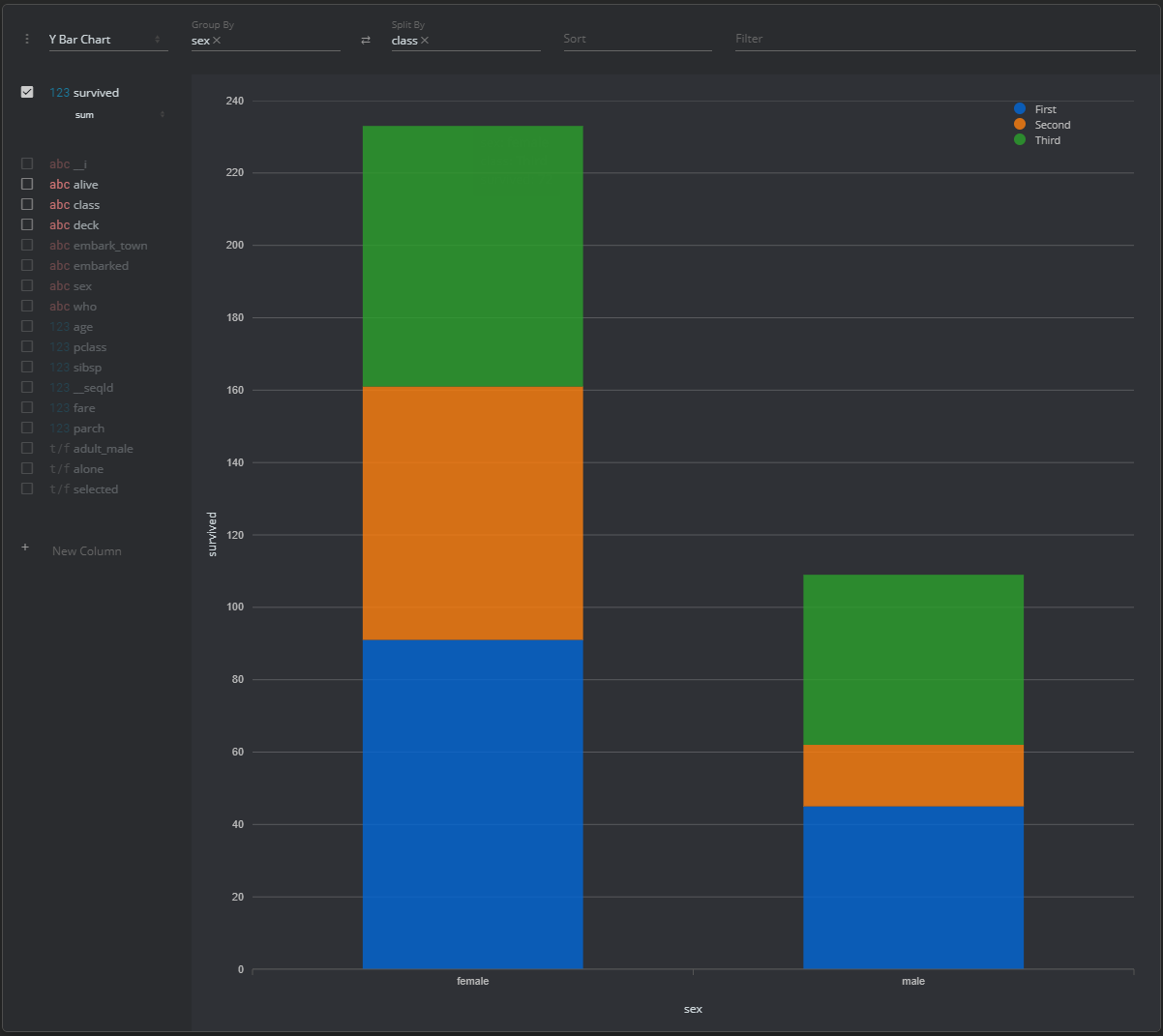Toggle the selected column checkbox
The height and width of the screenshot is (1036, 1163).
(27, 488)
